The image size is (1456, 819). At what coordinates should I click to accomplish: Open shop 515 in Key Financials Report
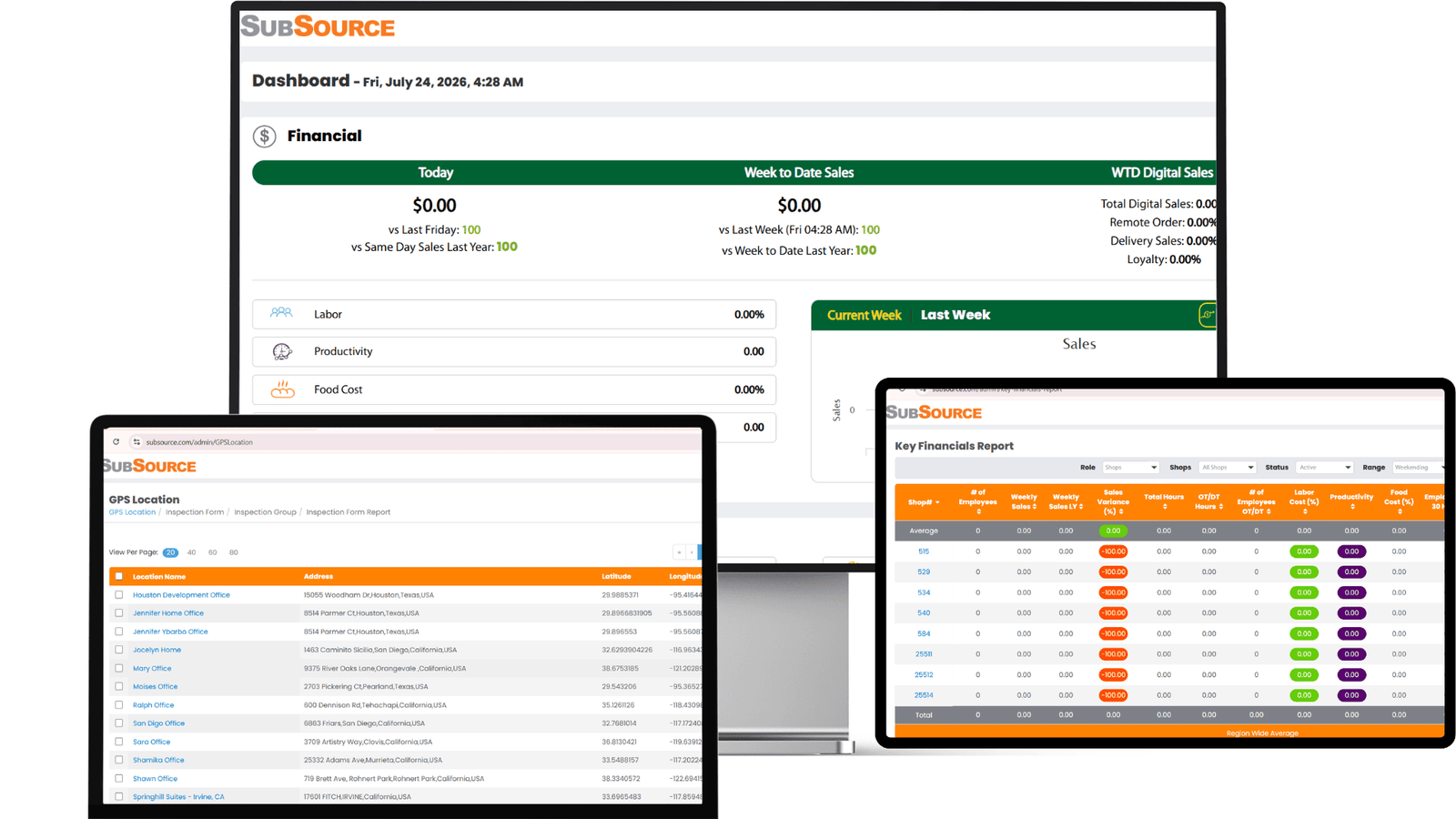point(924,551)
